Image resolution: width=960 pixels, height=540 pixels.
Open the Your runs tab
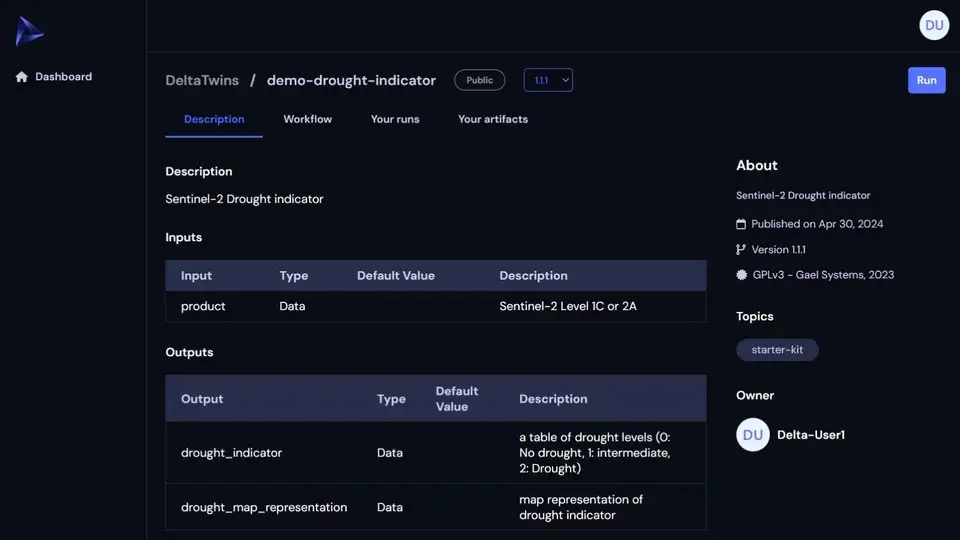coord(395,119)
